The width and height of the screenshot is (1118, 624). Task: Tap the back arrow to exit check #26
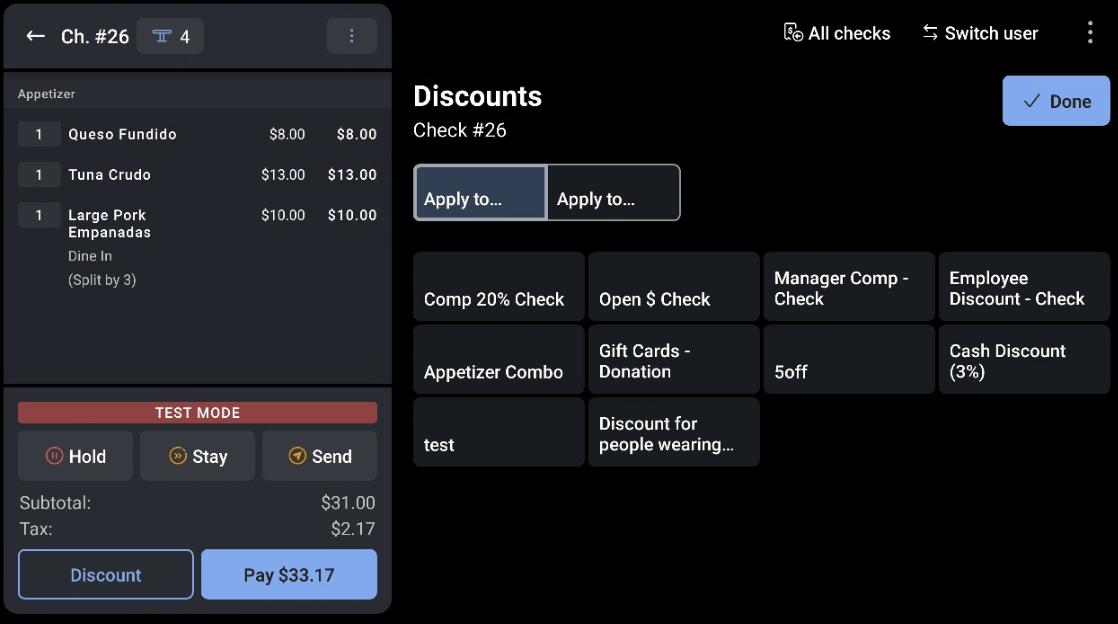coord(35,35)
